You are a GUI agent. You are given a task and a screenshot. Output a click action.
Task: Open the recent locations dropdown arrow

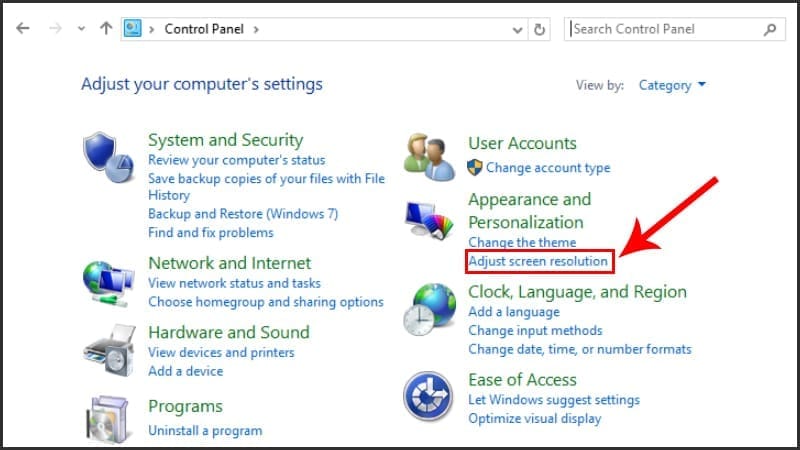[x=81, y=29]
